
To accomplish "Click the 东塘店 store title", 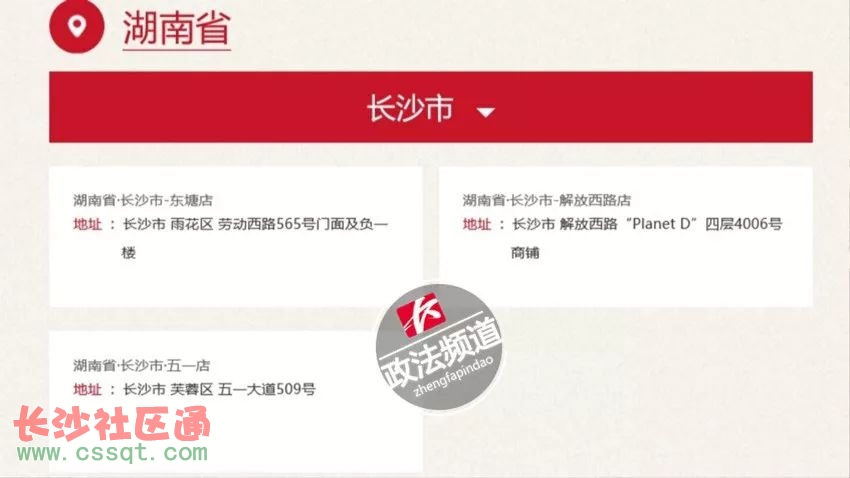I will coord(143,201).
